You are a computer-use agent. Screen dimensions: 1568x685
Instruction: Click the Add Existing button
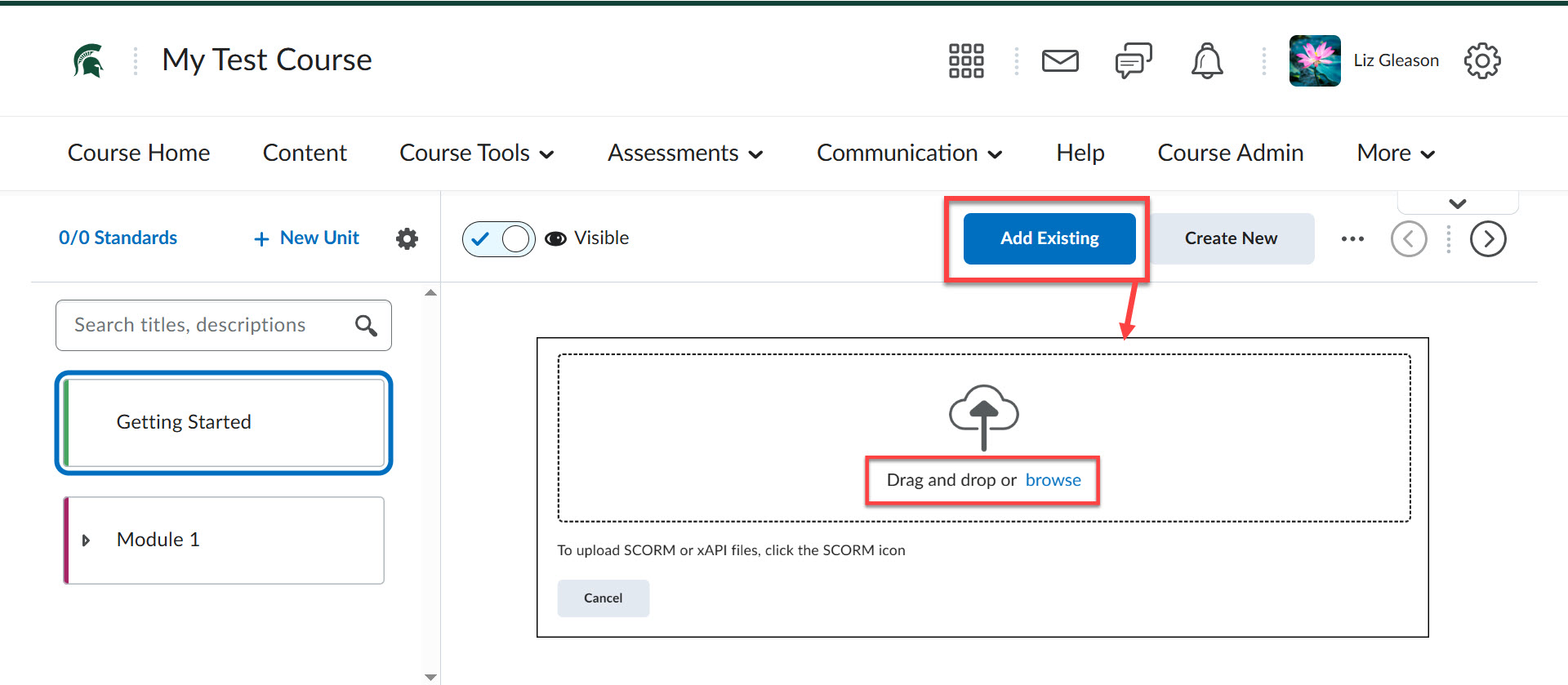[1049, 238]
